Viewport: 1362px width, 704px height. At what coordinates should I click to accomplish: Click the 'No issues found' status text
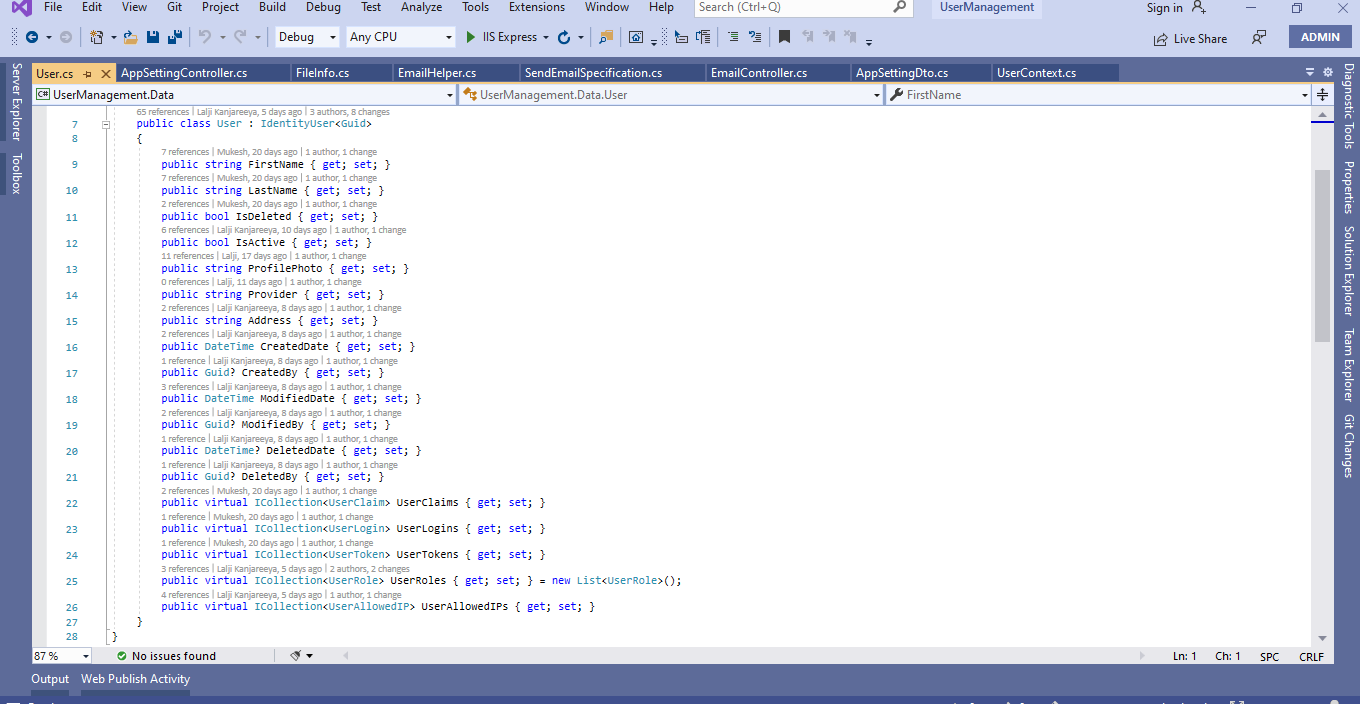pos(174,656)
